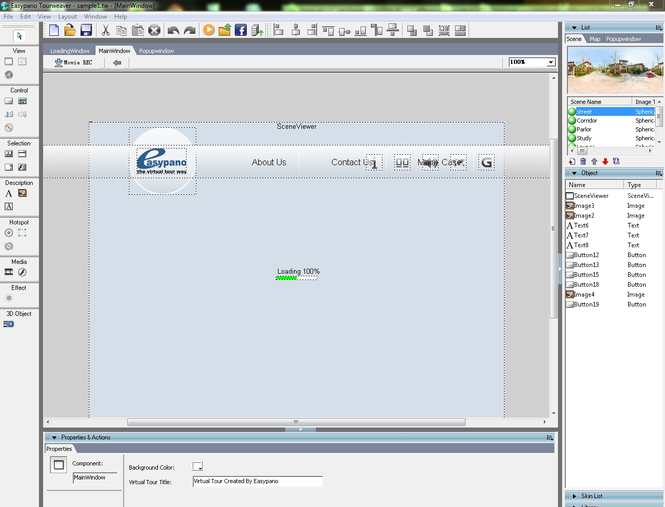Sort by the Scene Name column header
Screen dimensions: 665x507
[x=599, y=102]
